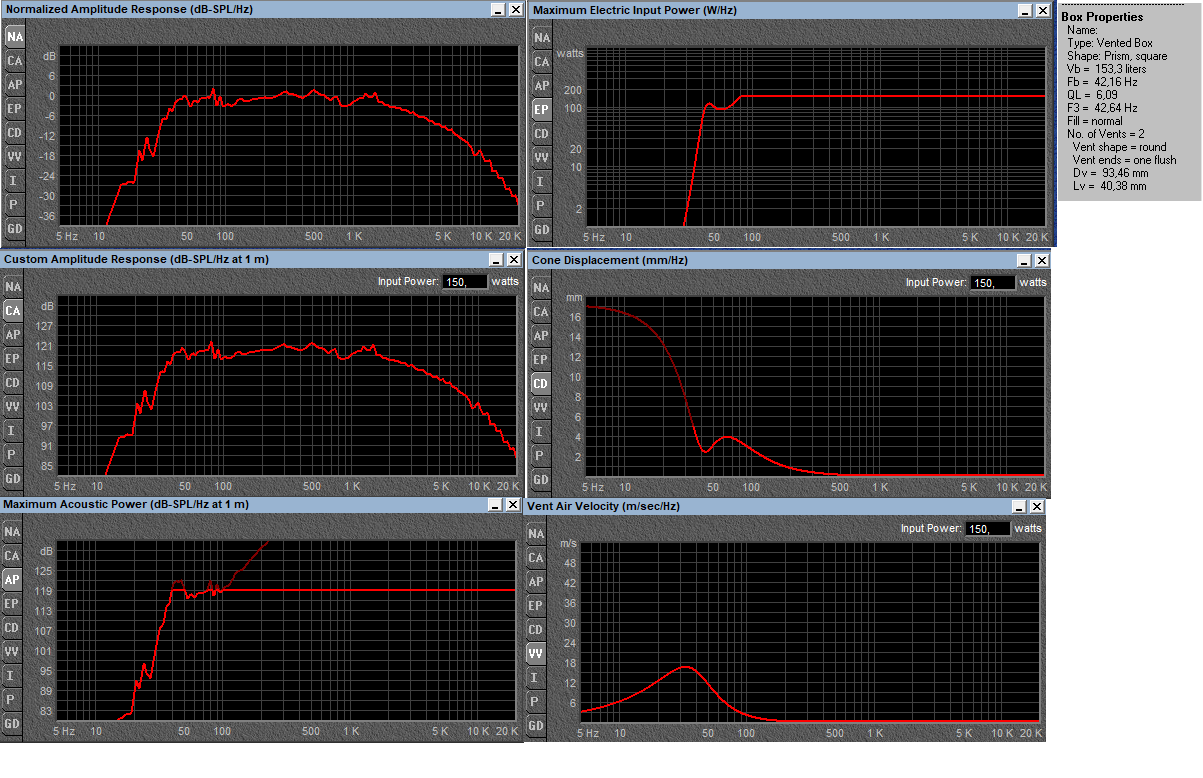The width and height of the screenshot is (1203, 778).
Task: Switch Custom Amplitude Response window to CA graph
Action: click(13, 311)
